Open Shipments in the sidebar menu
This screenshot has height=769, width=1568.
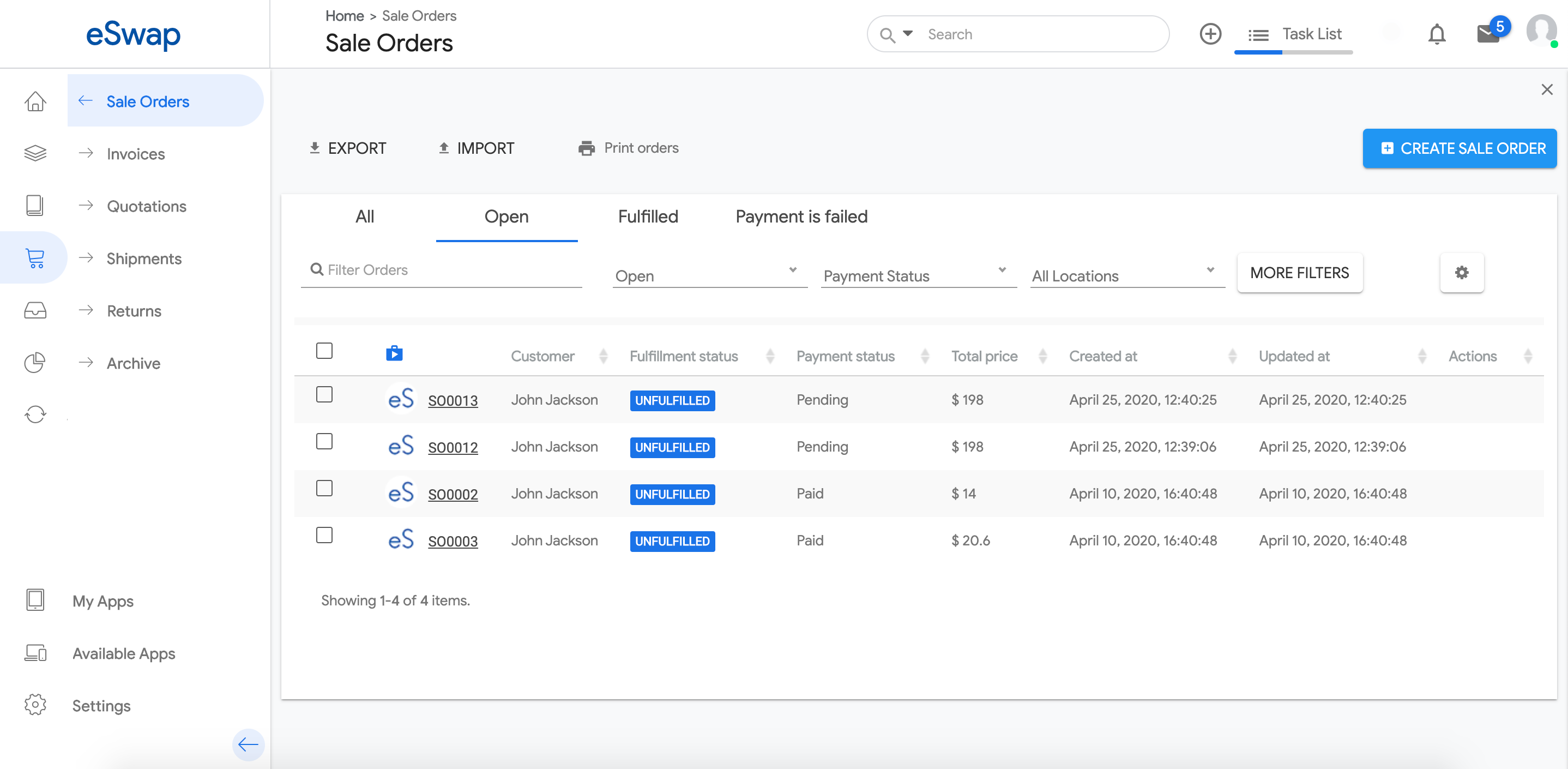pos(143,259)
